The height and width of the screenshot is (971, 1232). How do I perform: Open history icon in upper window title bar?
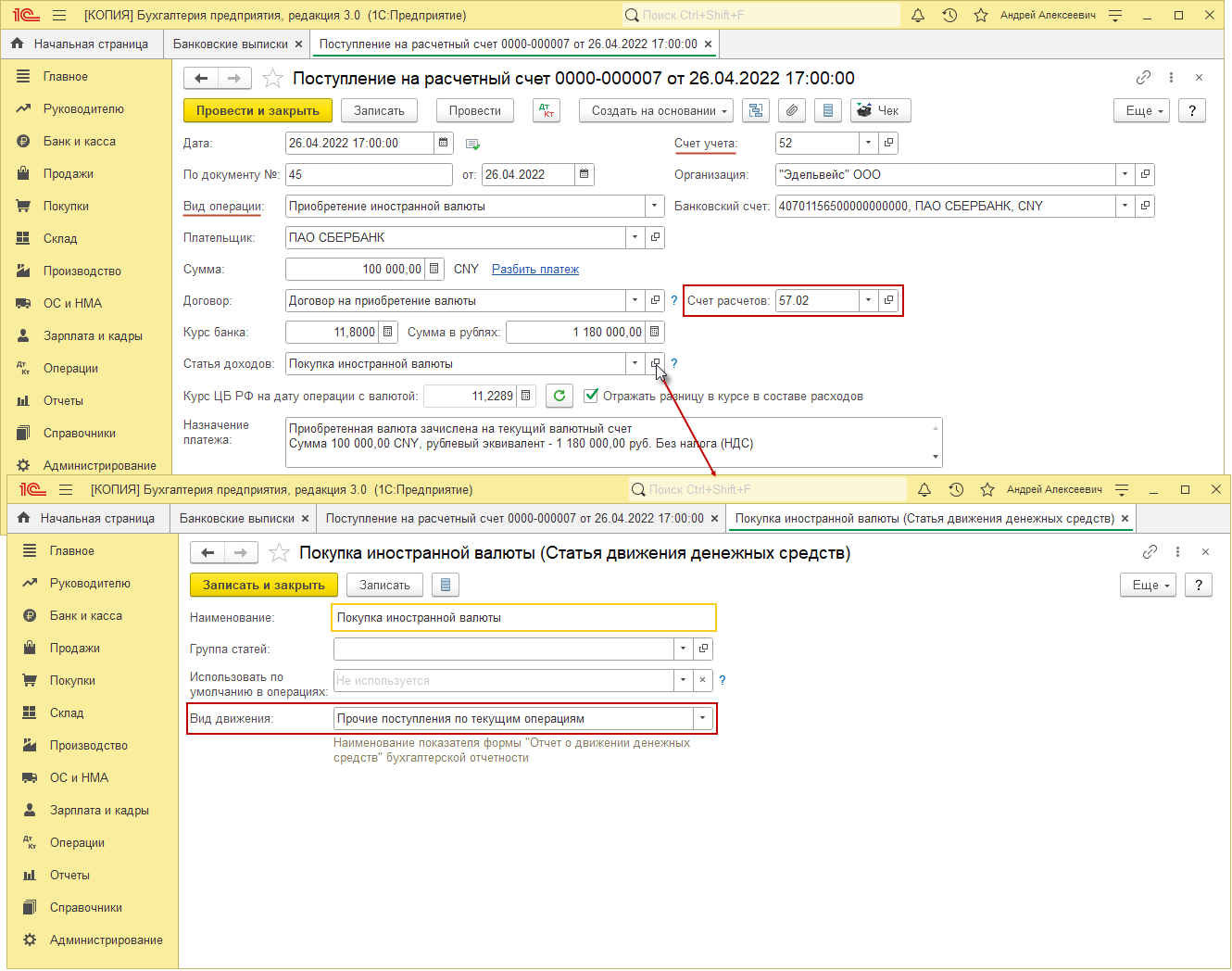tap(949, 15)
